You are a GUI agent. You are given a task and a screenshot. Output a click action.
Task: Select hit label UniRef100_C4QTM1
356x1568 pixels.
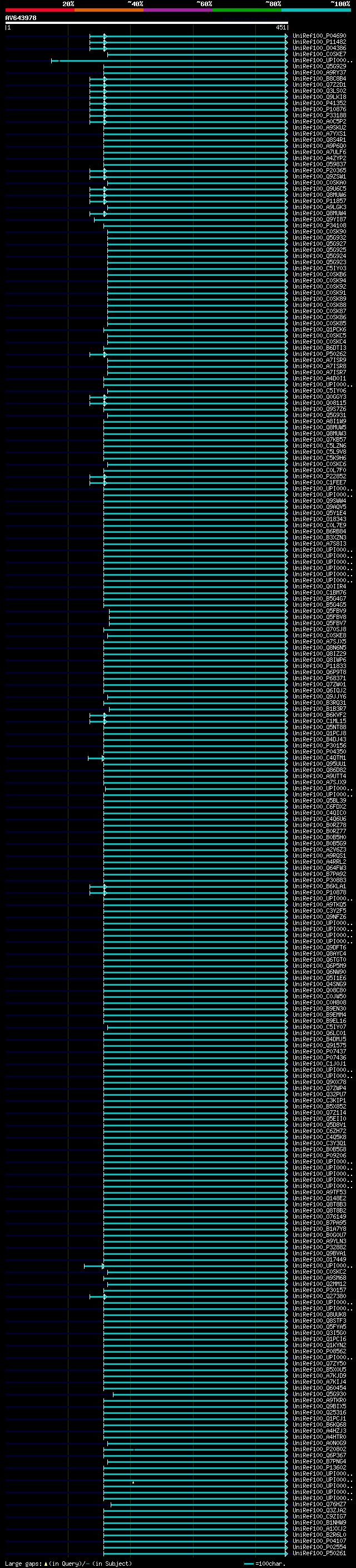[319, 758]
